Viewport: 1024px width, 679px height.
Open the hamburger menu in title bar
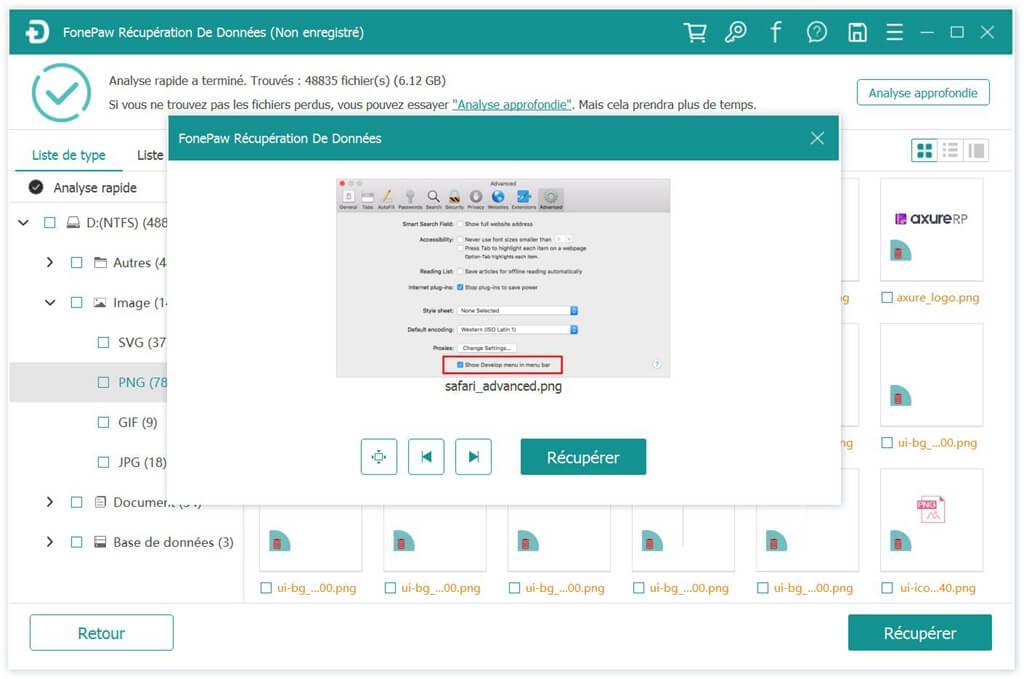tap(895, 32)
